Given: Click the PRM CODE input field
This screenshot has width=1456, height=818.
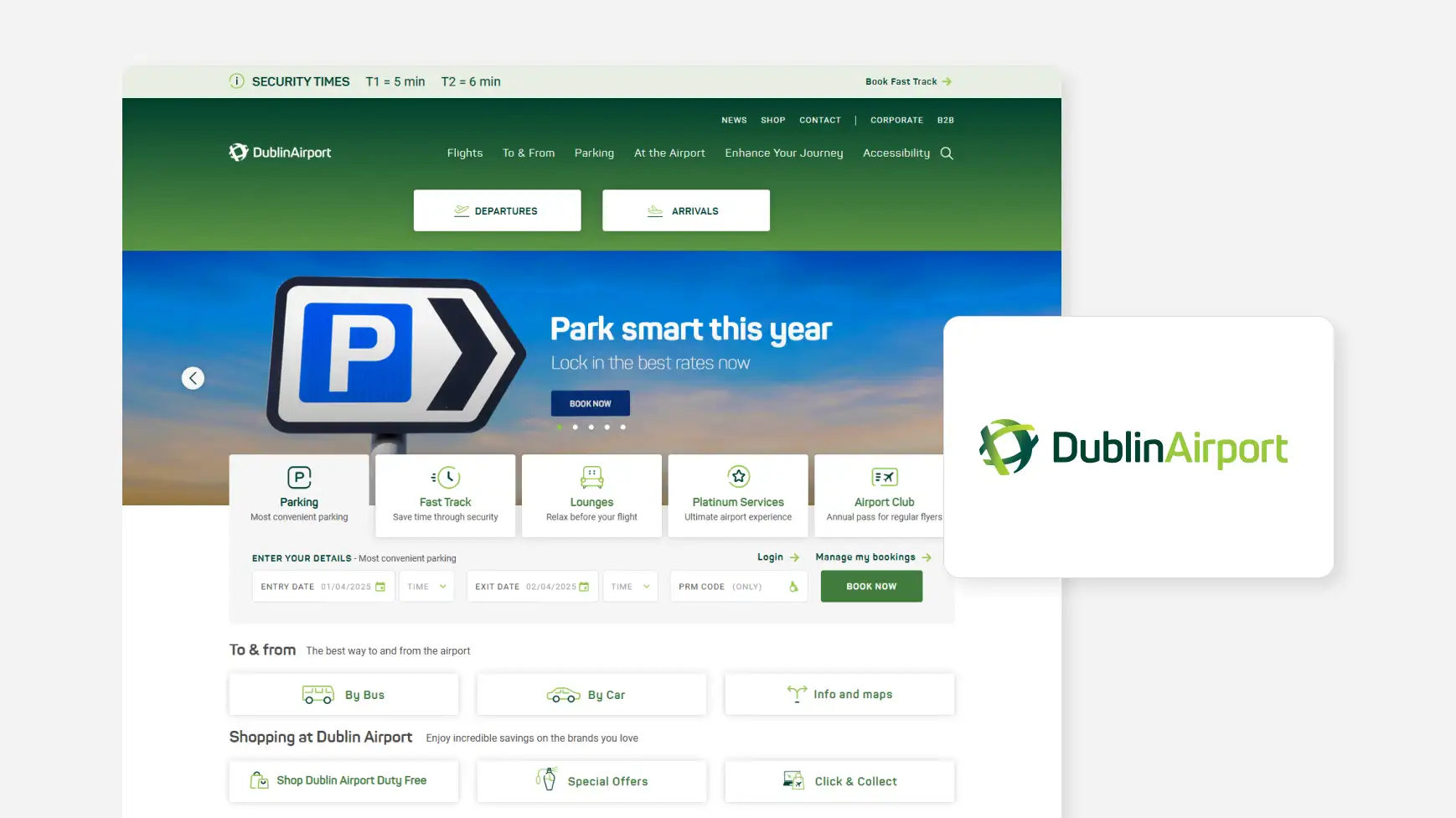Looking at the screenshot, I should point(738,587).
